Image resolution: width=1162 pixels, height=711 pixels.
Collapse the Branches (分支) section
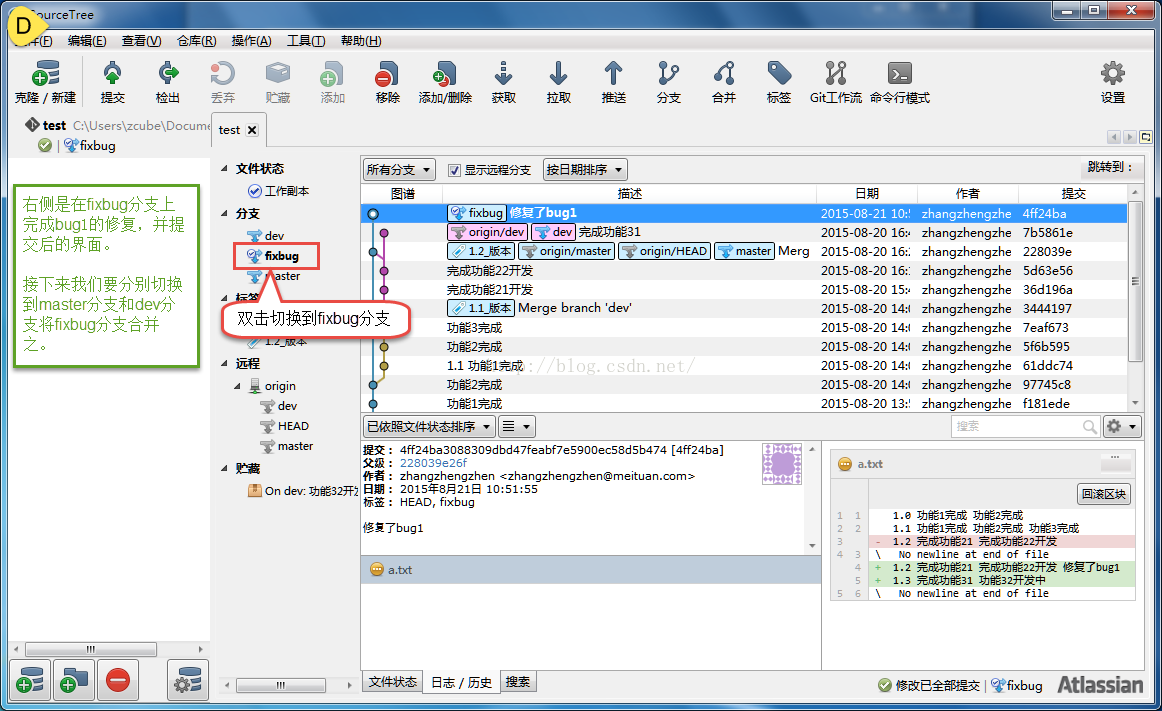[x=225, y=213]
